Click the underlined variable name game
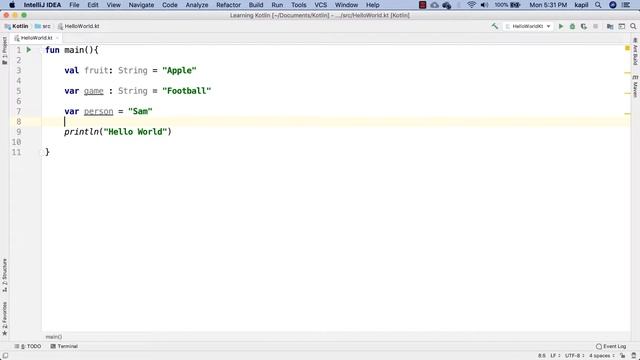Image resolution: width=640 pixels, height=360 pixels. (x=93, y=91)
